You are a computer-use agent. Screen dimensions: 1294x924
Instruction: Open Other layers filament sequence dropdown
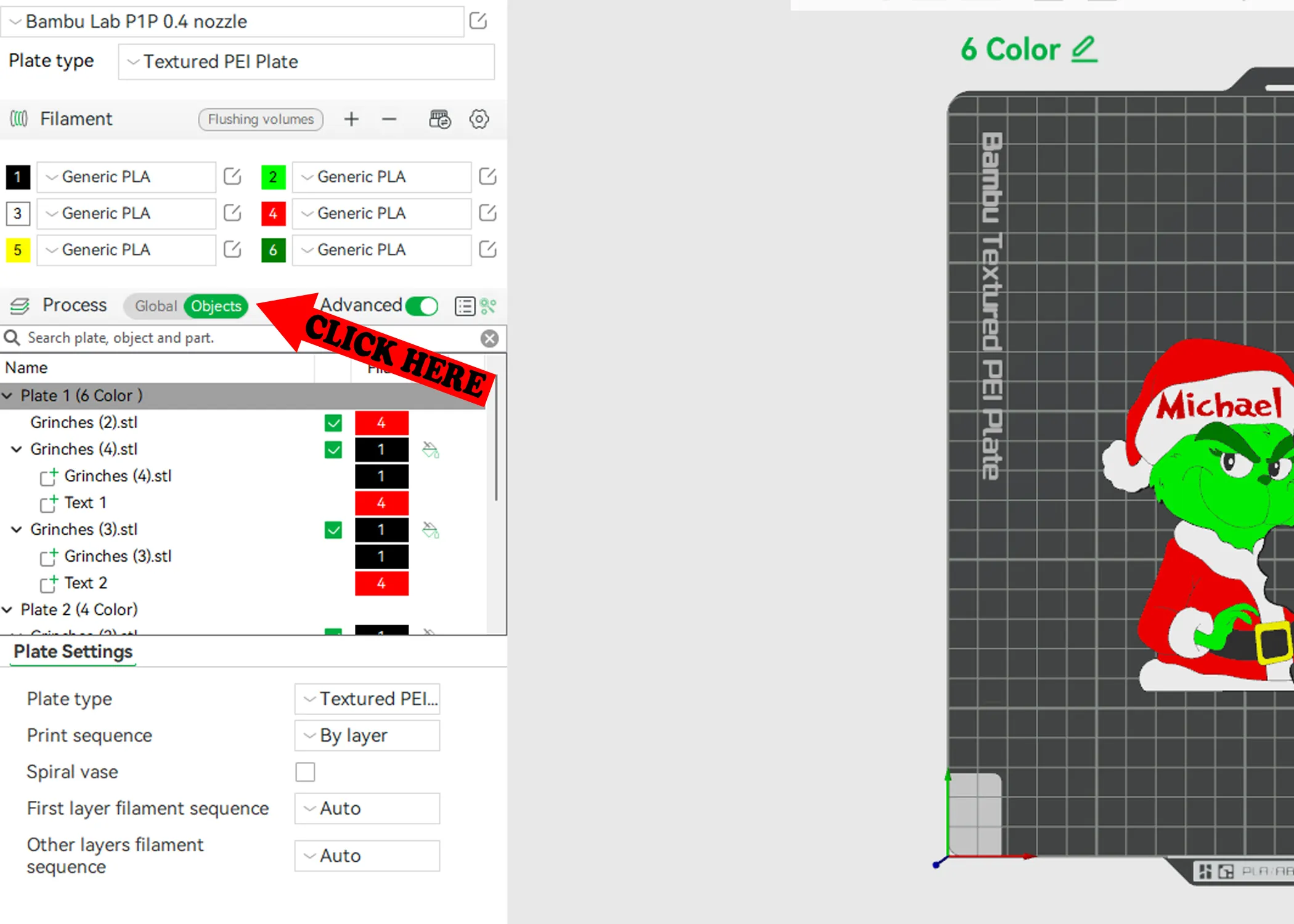coord(367,856)
